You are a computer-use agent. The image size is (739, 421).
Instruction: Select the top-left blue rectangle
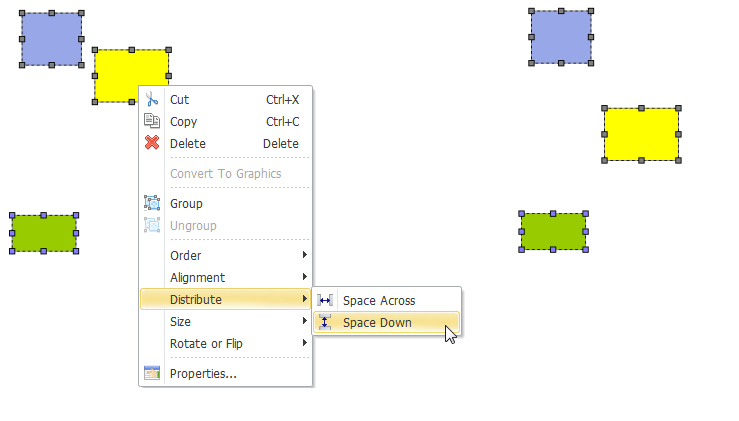(52, 39)
